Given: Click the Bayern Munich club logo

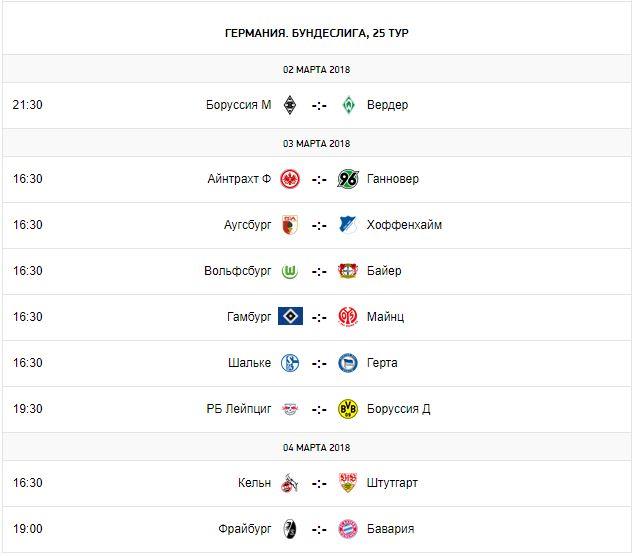Looking at the screenshot, I should click(x=348, y=529).
